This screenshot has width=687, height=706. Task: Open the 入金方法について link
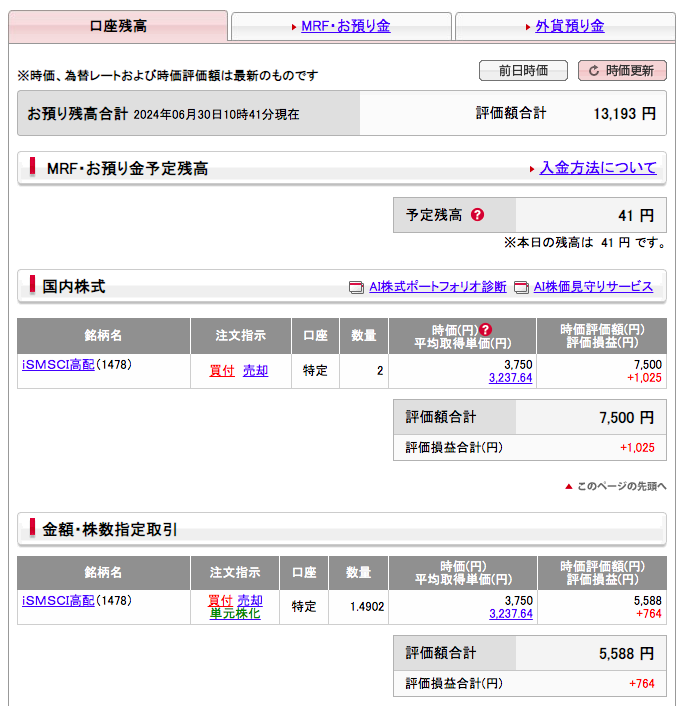point(598,168)
